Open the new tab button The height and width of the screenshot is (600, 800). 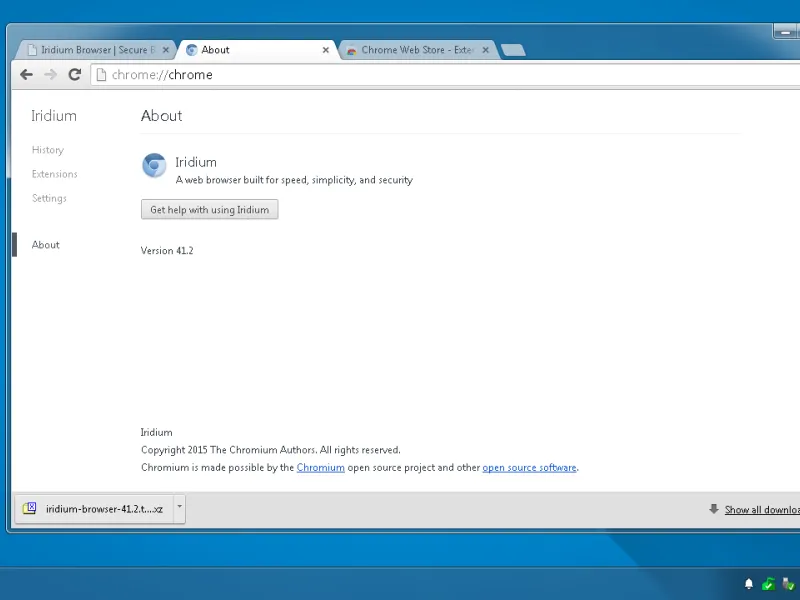point(513,50)
